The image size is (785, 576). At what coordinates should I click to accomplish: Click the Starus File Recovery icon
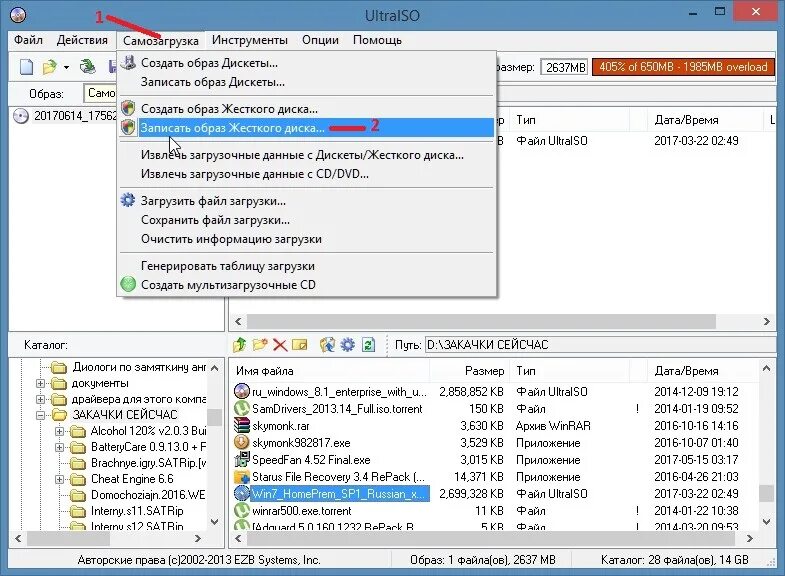tap(242, 476)
